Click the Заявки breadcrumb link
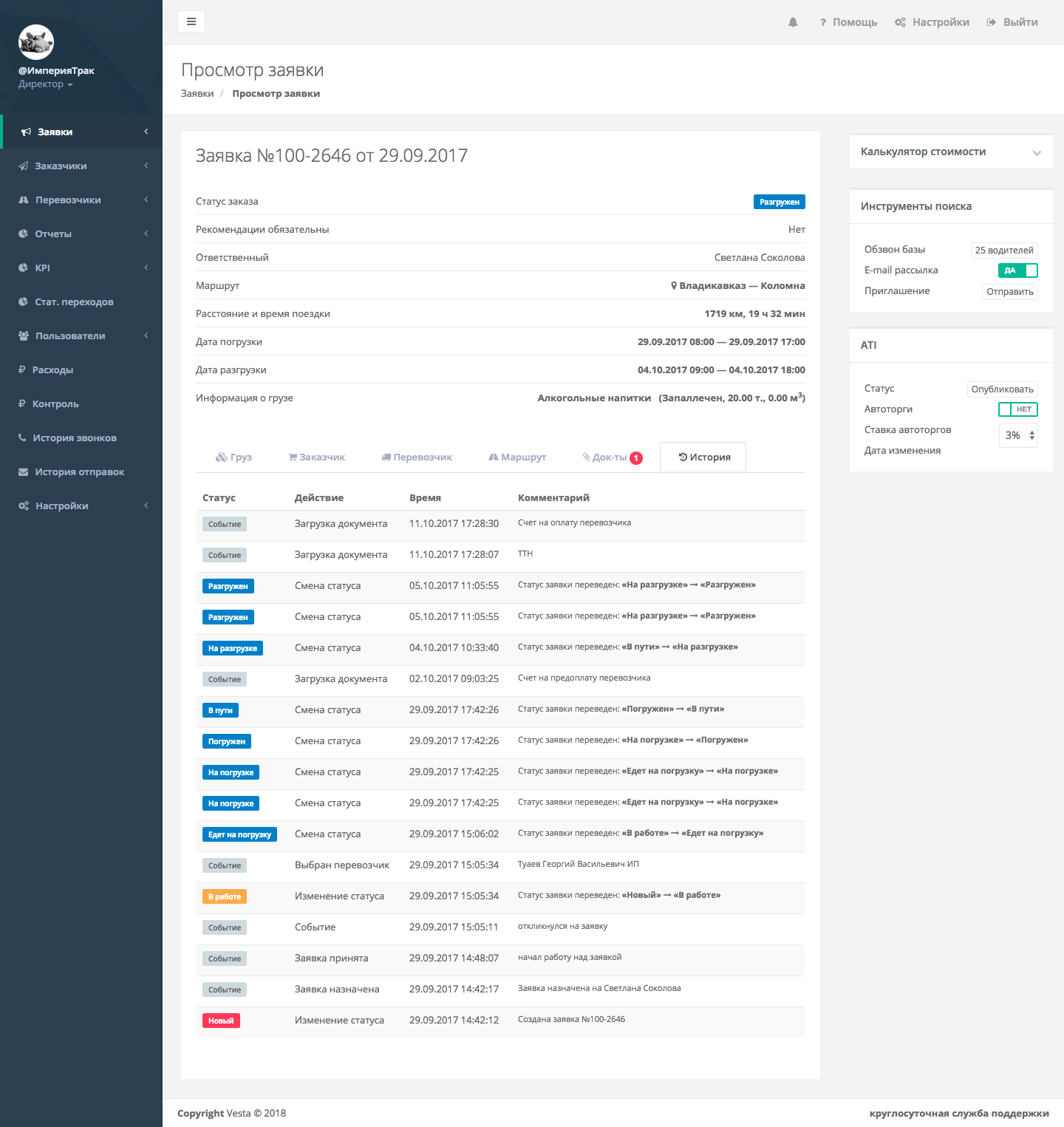This screenshot has width=1064, height=1127. (x=197, y=94)
